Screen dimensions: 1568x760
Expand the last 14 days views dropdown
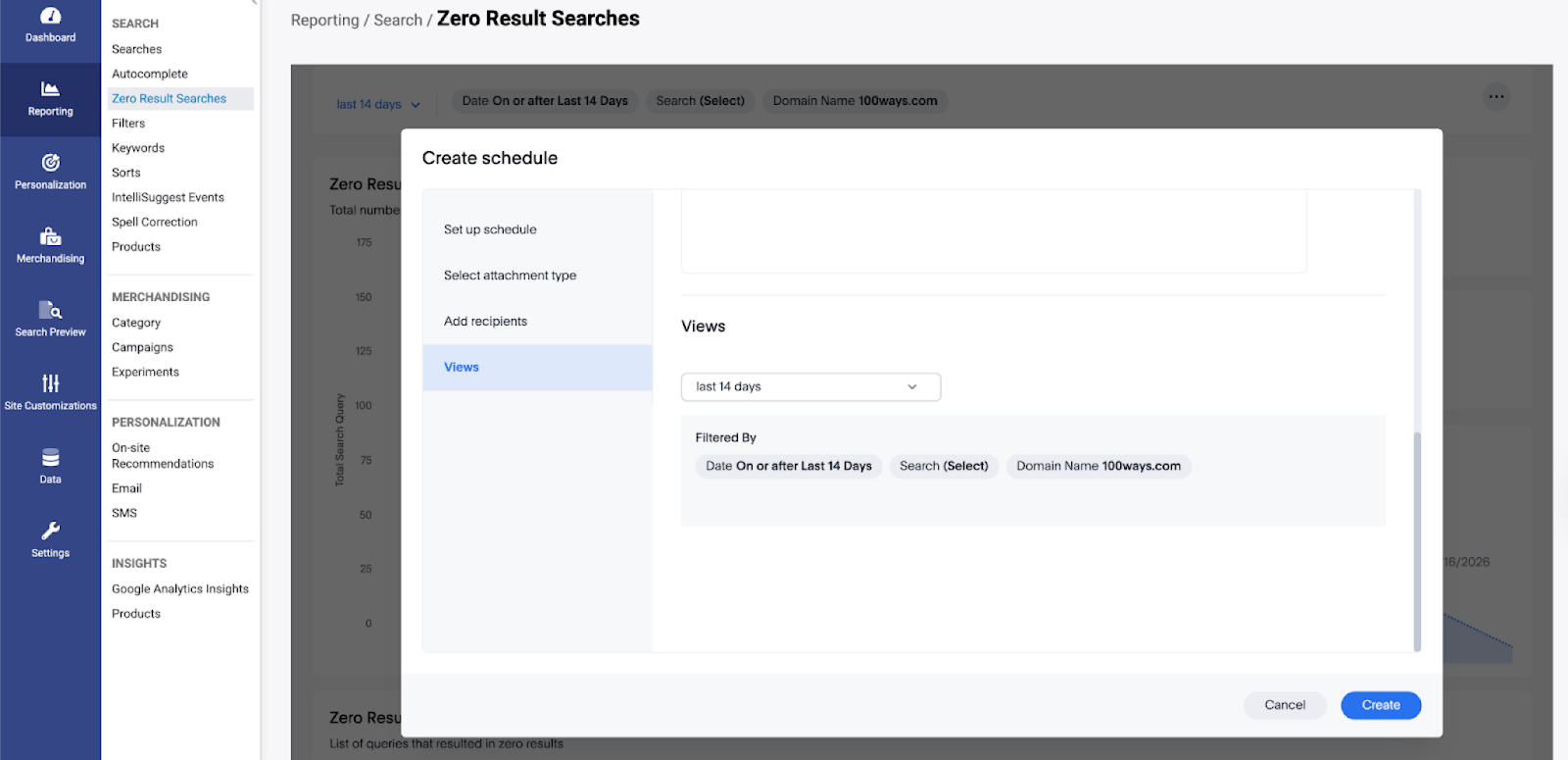point(810,387)
